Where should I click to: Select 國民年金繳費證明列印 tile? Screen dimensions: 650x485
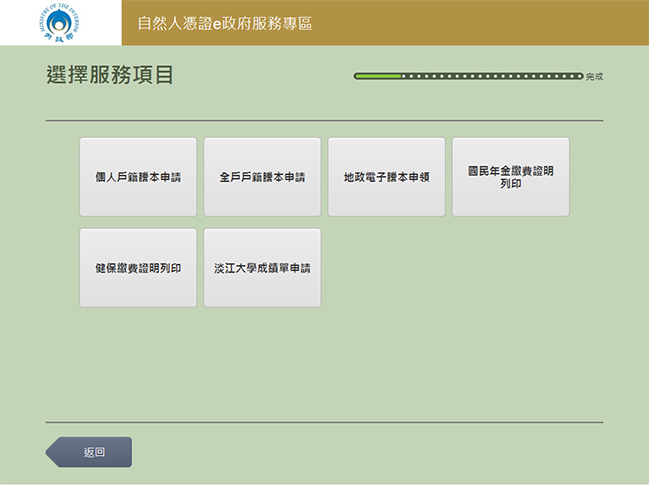[x=510, y=177]
